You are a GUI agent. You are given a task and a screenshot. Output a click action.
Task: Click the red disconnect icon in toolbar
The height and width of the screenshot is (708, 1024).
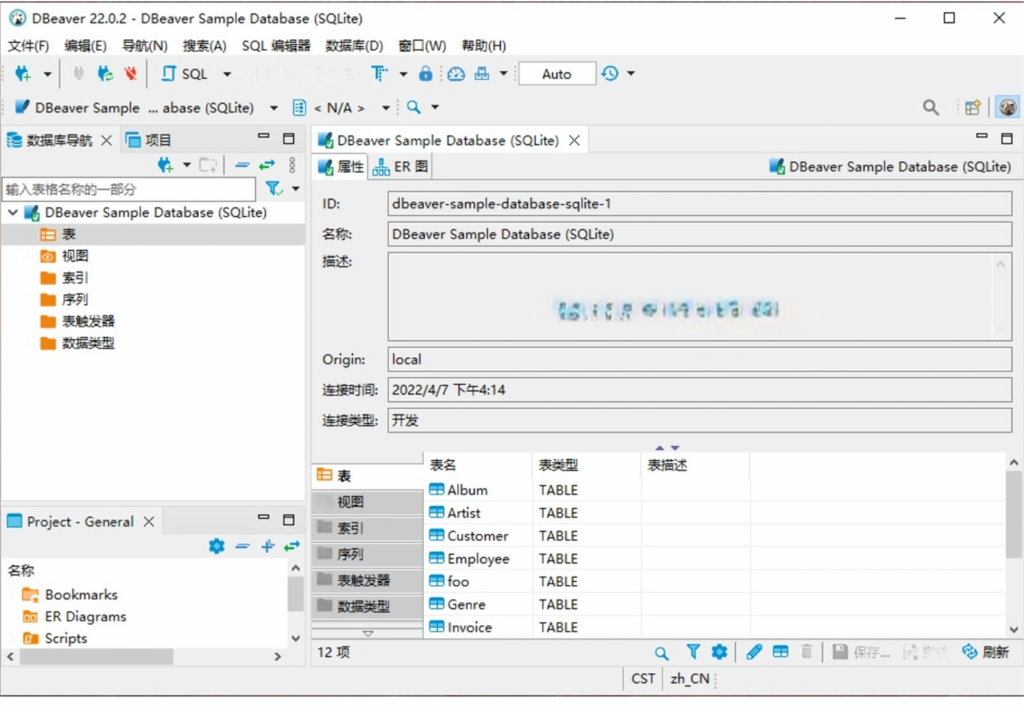pos(130,74)
